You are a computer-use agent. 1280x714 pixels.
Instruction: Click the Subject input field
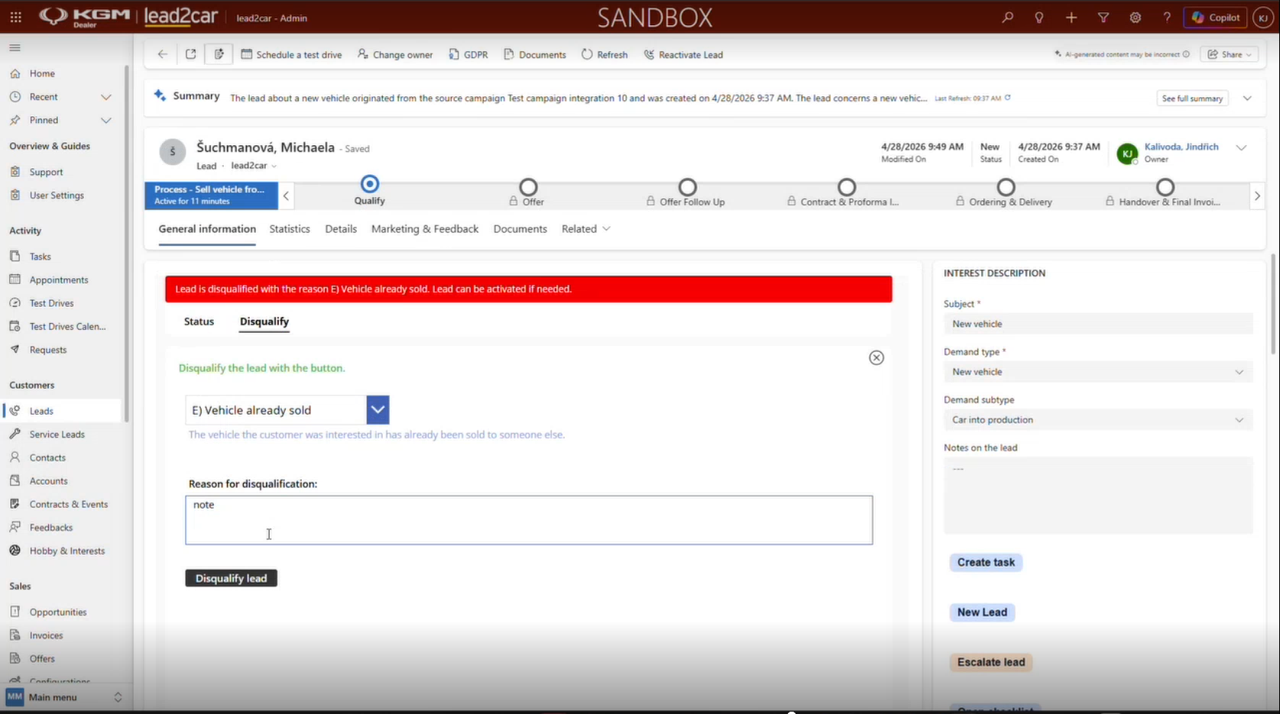[x=1098, y=324]
